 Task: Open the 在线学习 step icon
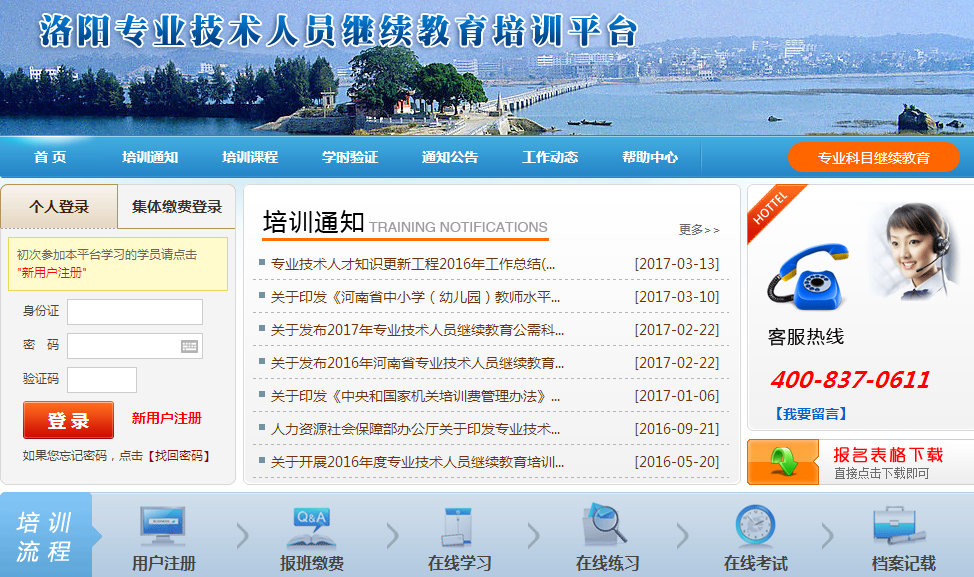[x=459, y=526]
